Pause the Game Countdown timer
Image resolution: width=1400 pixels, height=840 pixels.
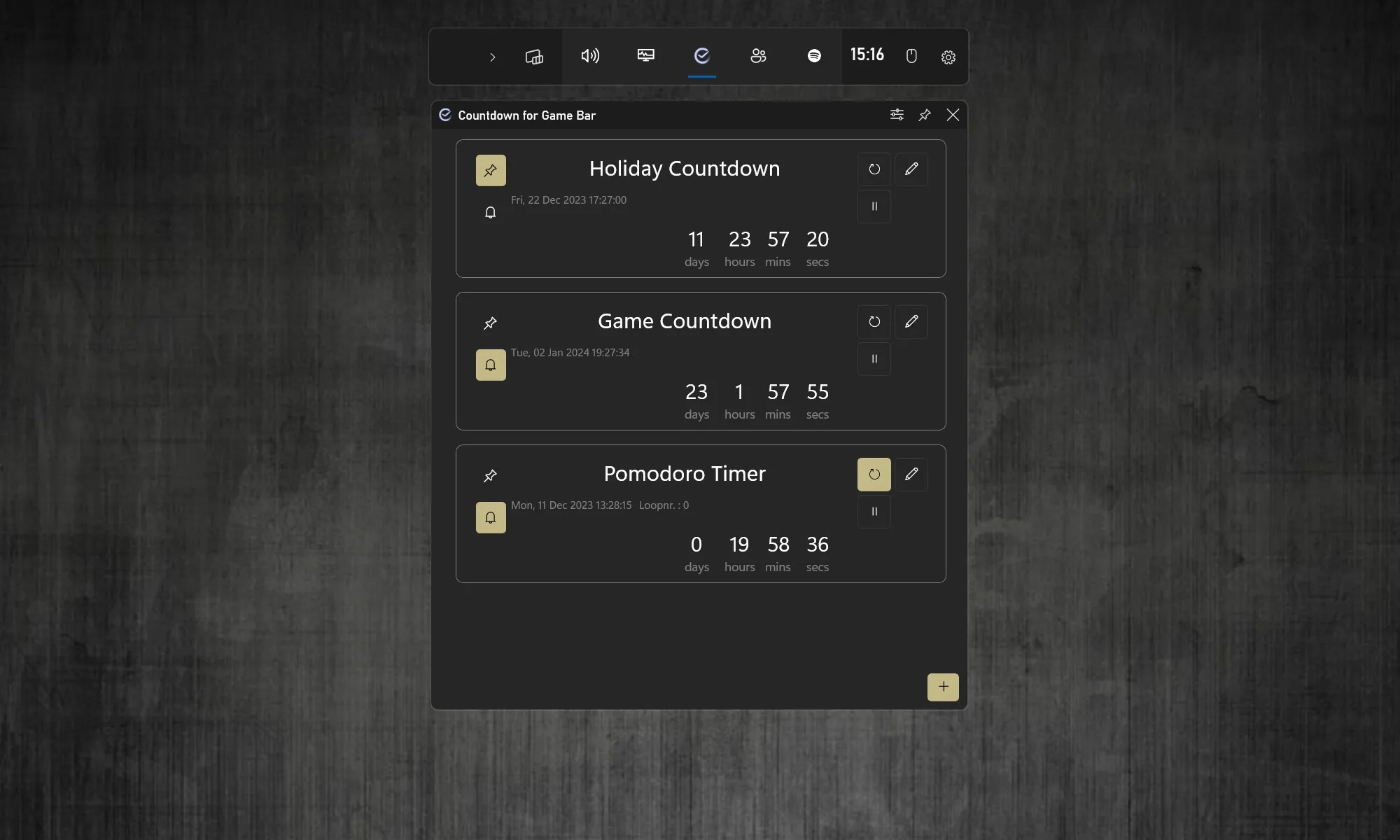point(874,359)
